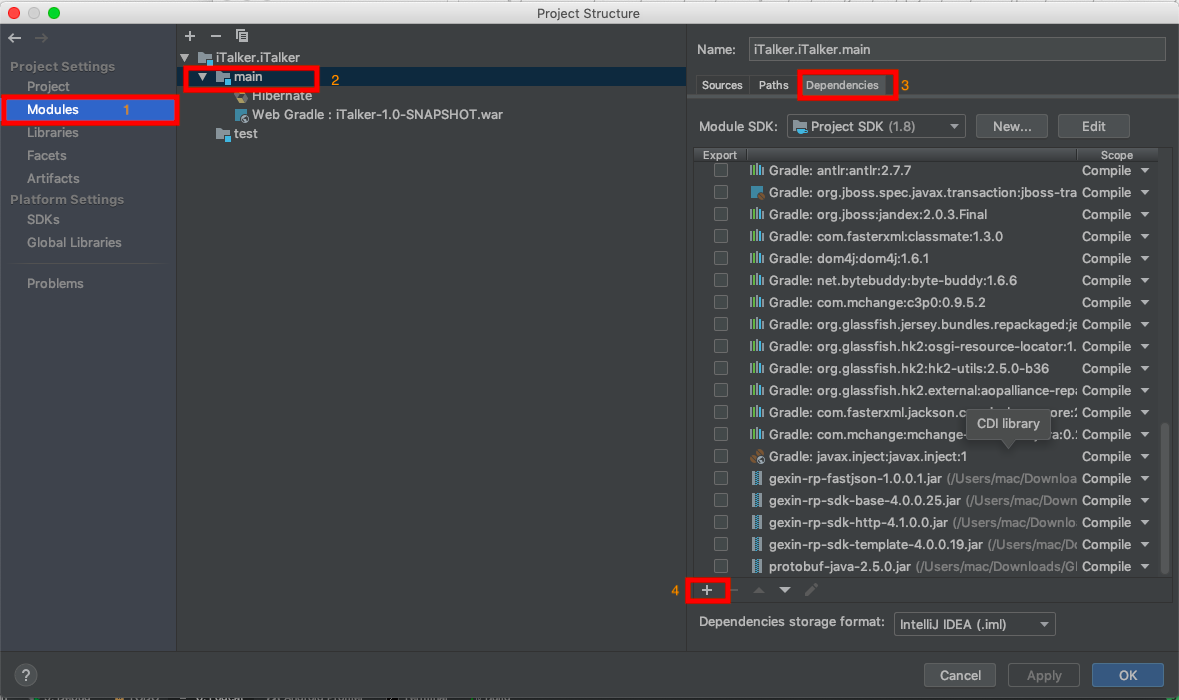
Task: Click the test module folder icon
Action: (223, 134)
